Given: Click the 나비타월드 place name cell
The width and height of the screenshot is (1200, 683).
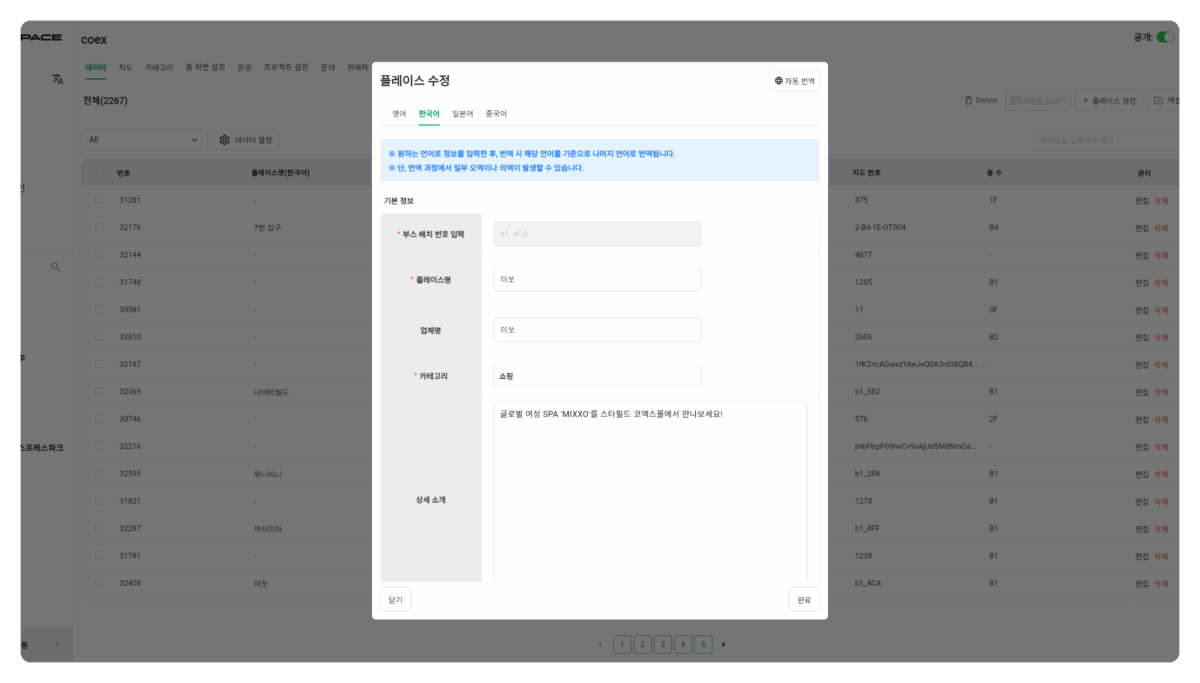Looking at the screenshot, I should pyautogui.click(x=271, y=392).
